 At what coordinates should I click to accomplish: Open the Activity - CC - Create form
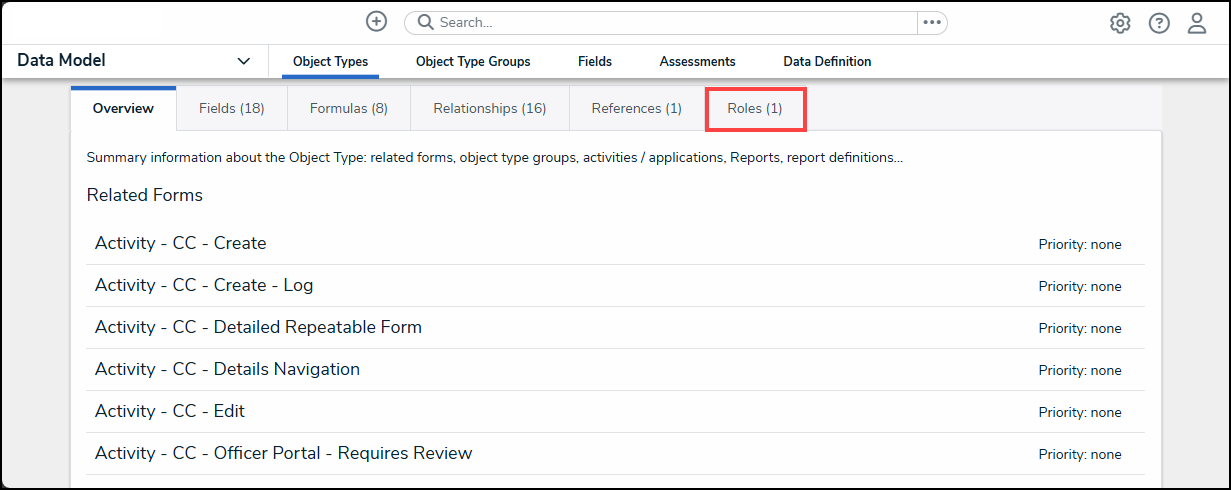coord(180,243)
